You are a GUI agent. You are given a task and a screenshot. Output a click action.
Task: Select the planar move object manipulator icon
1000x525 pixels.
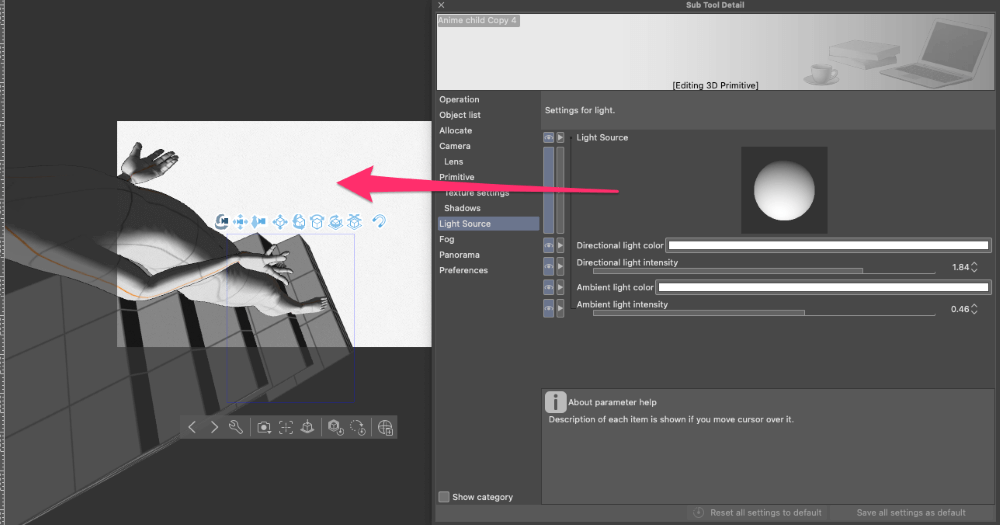tap(279, 221)
